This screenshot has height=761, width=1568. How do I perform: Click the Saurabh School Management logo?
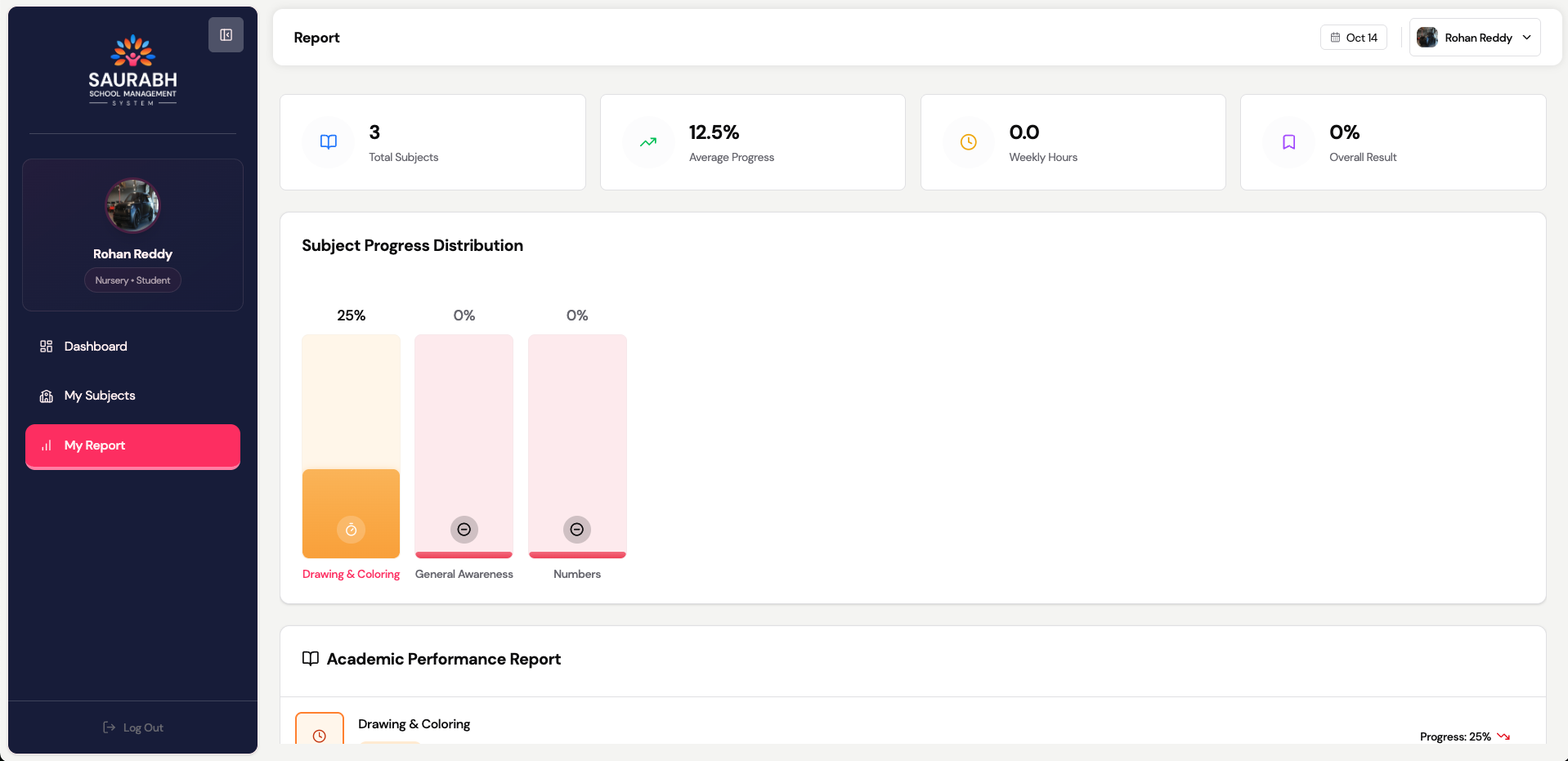(x=132, y=70)
